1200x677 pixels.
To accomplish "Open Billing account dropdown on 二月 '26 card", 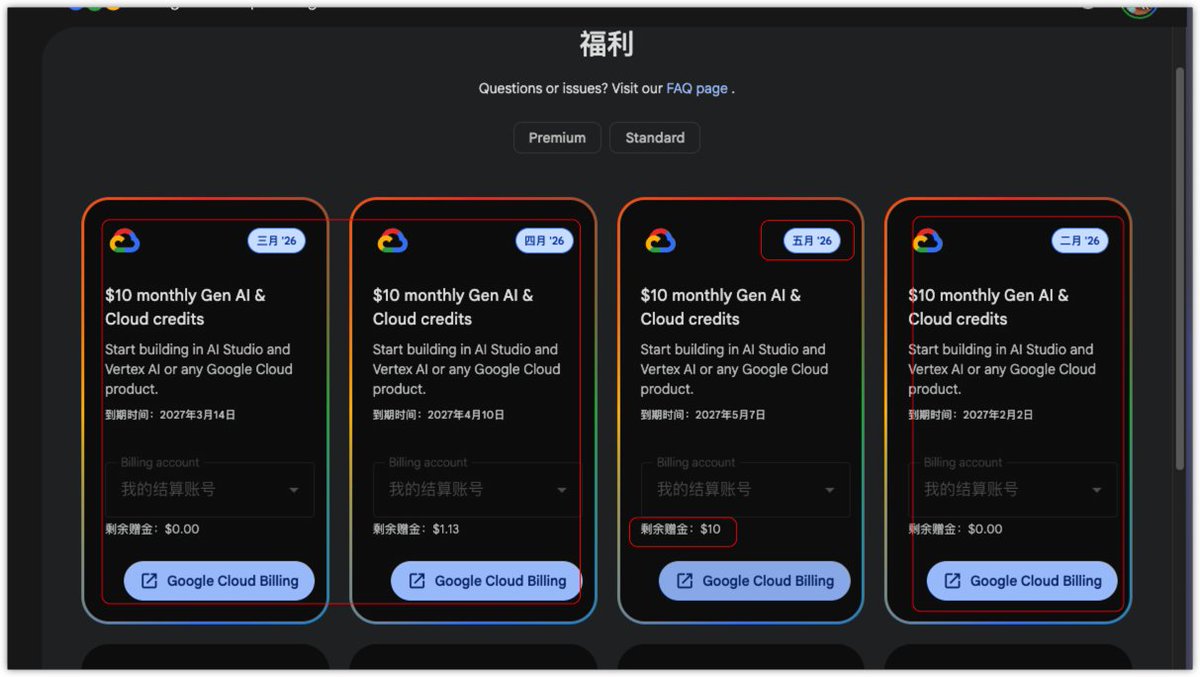I will pos(1013,489).
